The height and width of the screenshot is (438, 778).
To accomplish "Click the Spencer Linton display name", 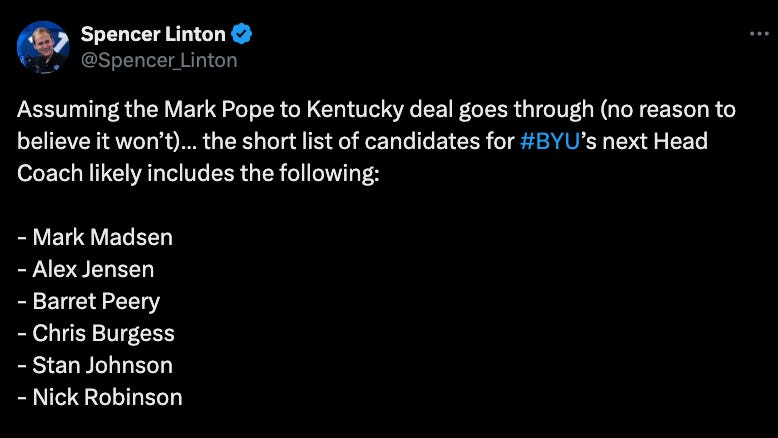I will tap(153, 34).
